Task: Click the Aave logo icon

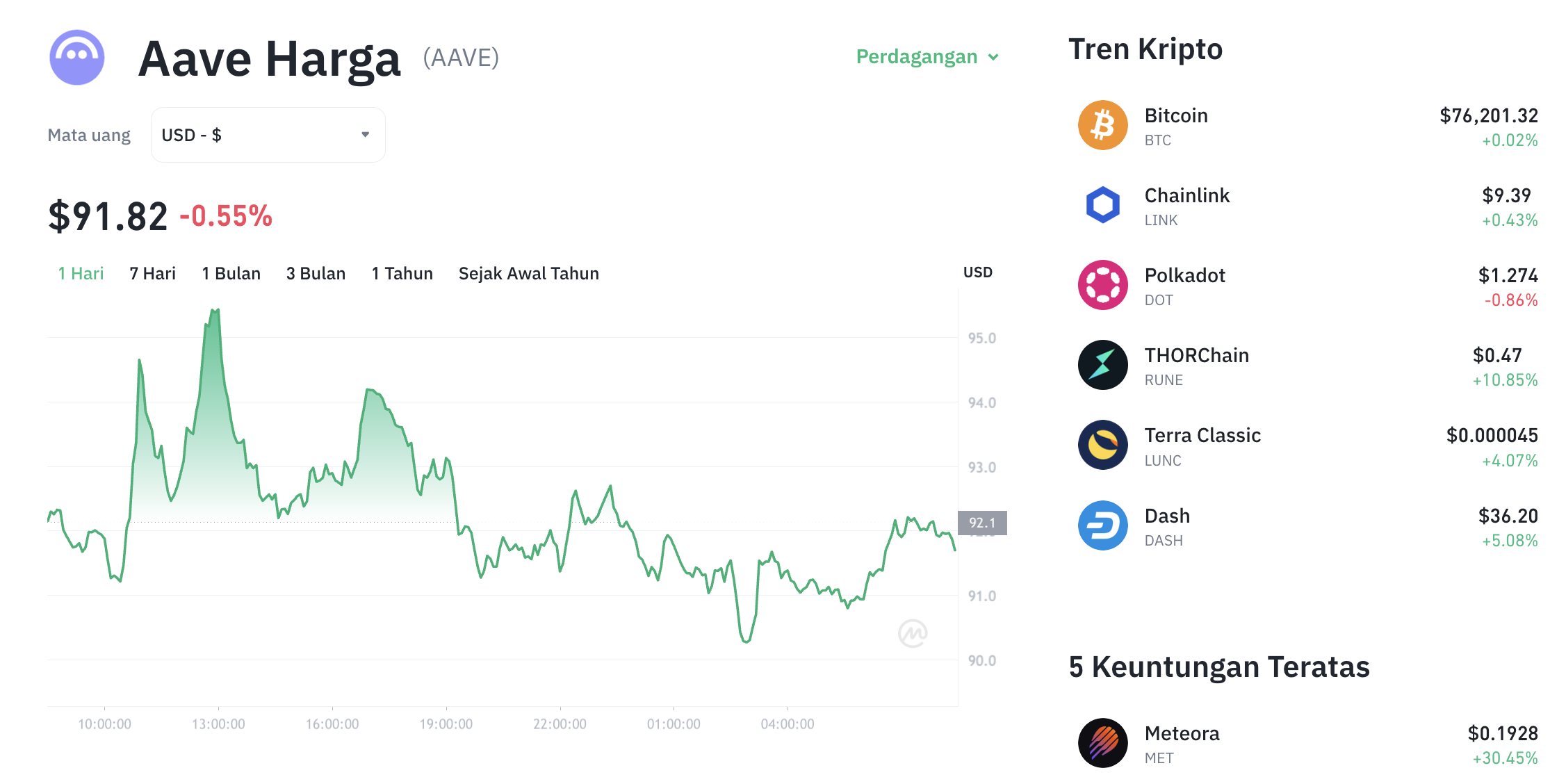Action: pos(76,58)
